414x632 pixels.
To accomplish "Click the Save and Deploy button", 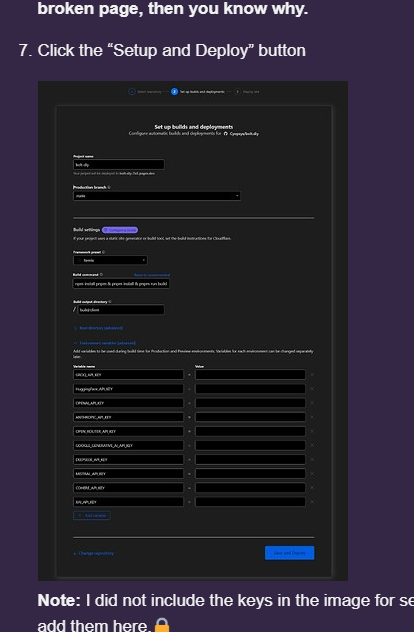I will point(289,553).
